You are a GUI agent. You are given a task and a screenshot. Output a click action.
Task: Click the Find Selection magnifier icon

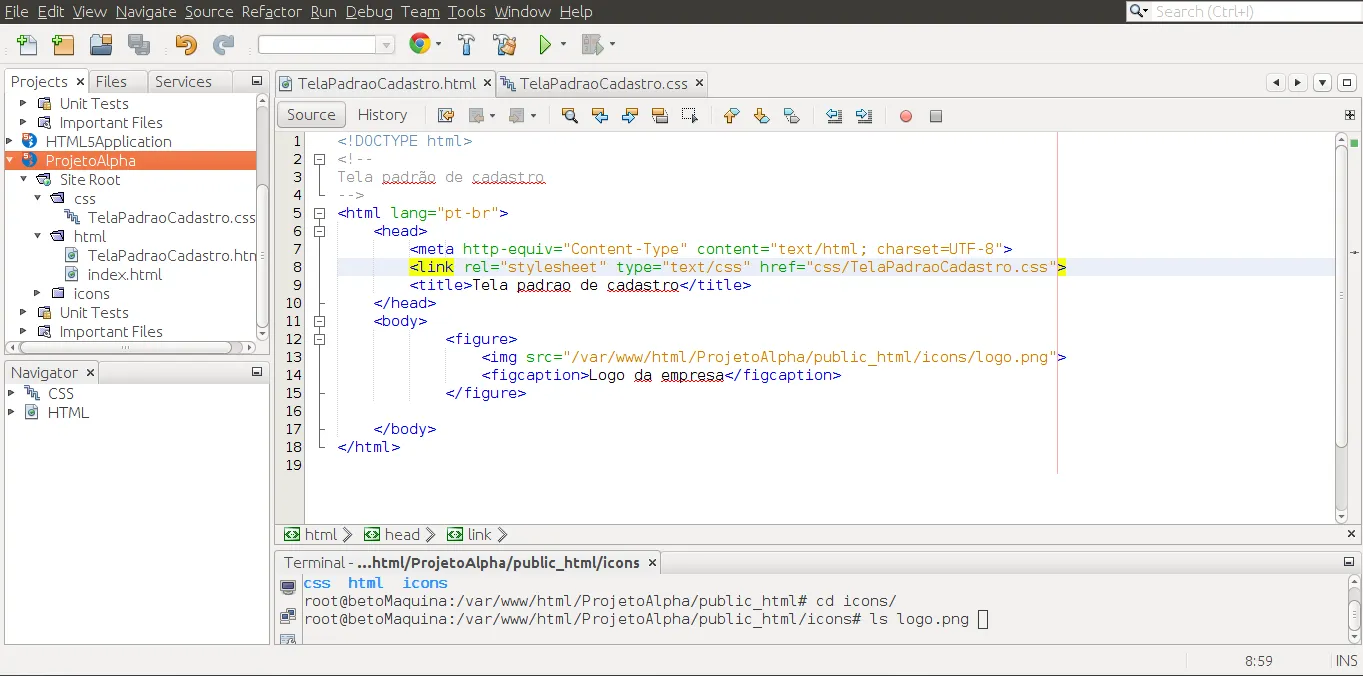(x=570, y=116)
